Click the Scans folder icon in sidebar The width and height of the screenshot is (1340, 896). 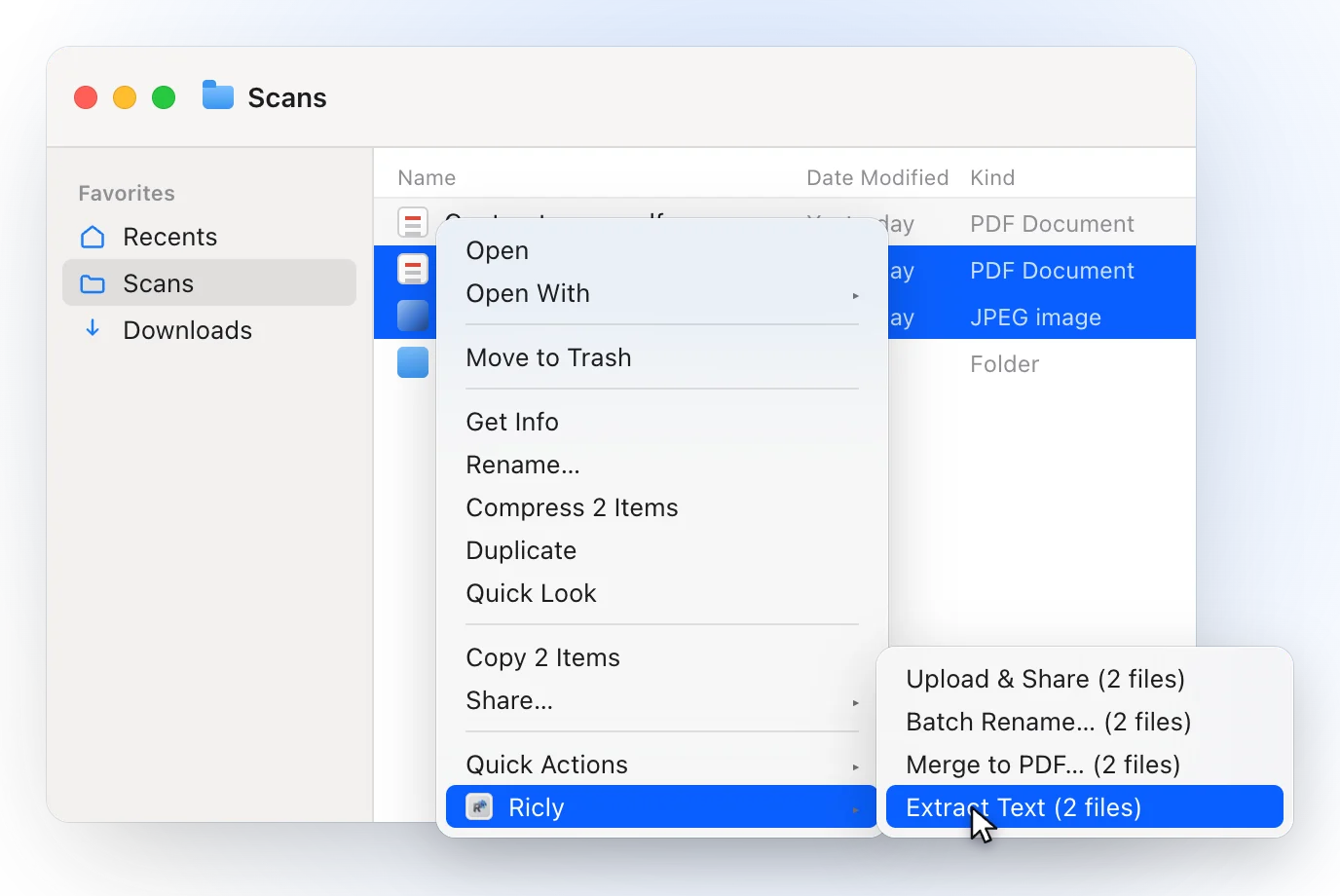point(93,283)
